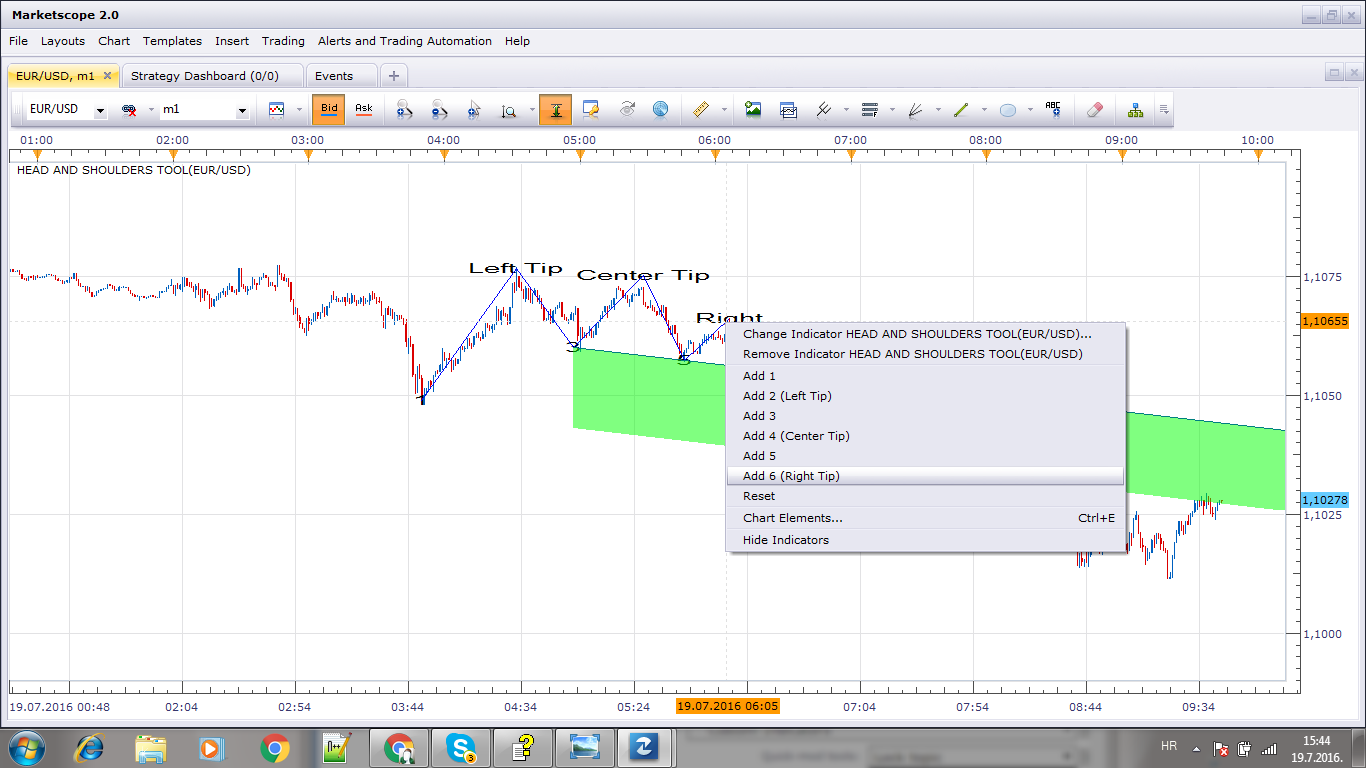This screenshot has width=1366, height=768.
Task: Open the Chart menu
Action: point(114,41)
